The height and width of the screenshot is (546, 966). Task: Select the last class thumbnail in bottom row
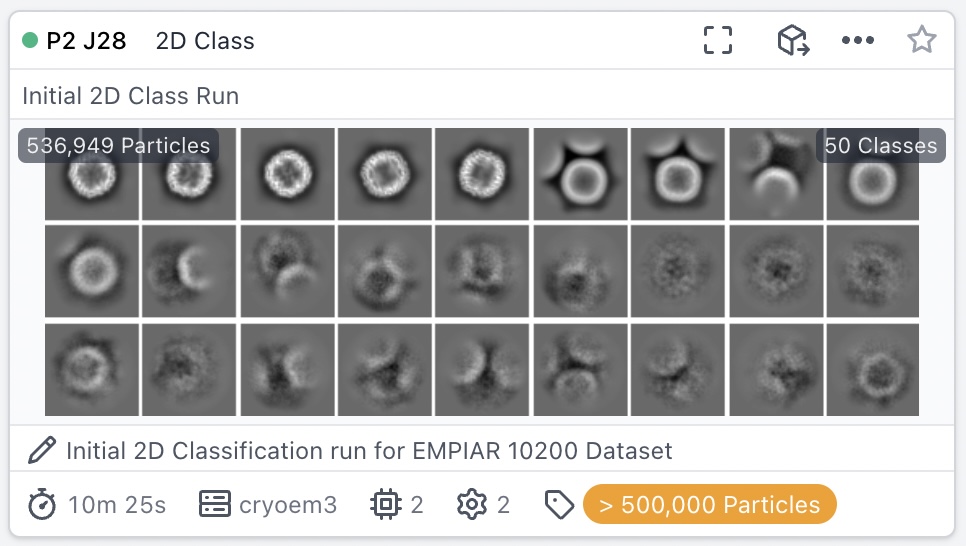point(872,369)
